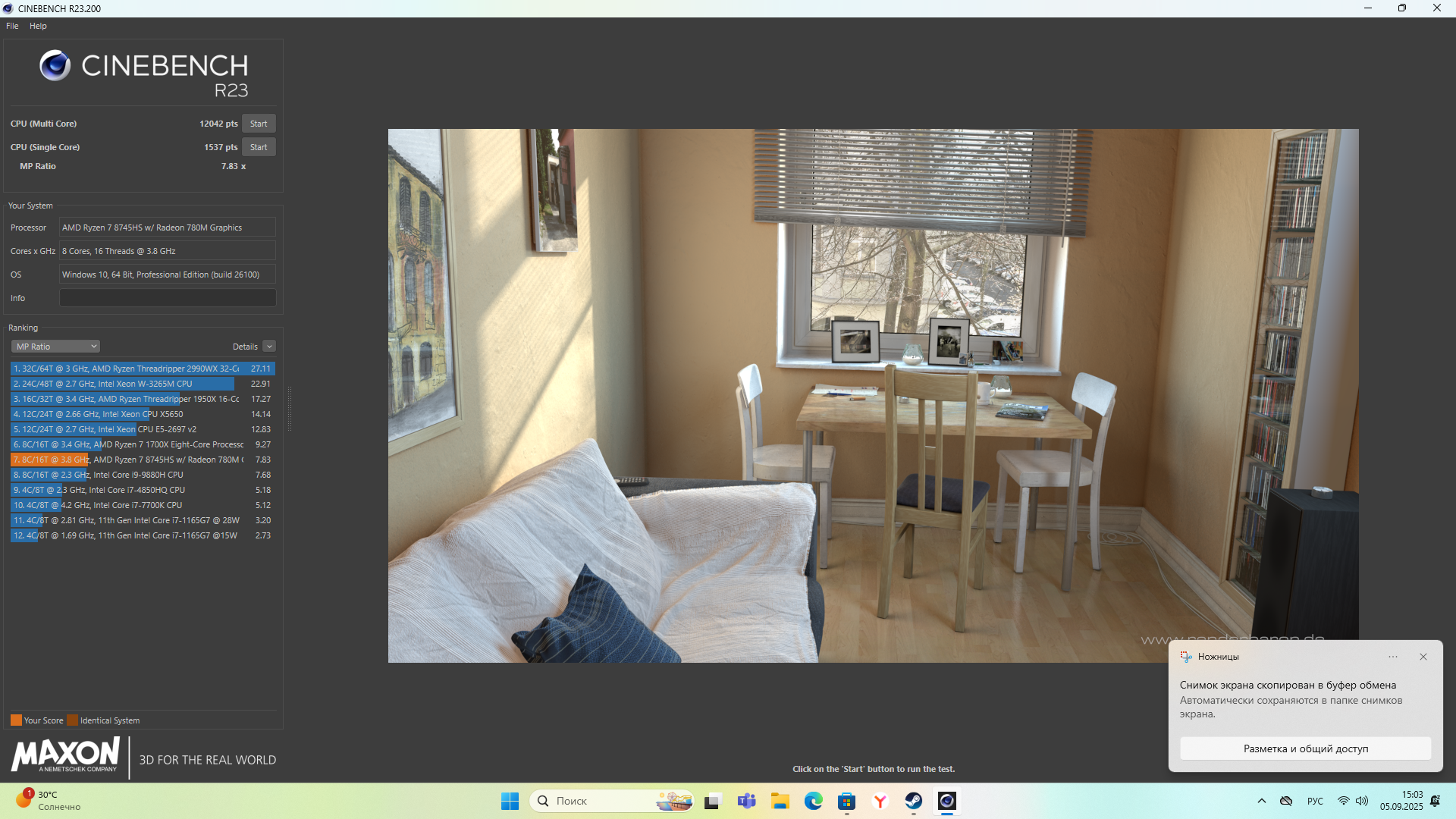Click the Cinebench taskbar icon

[x=946, y=801]
